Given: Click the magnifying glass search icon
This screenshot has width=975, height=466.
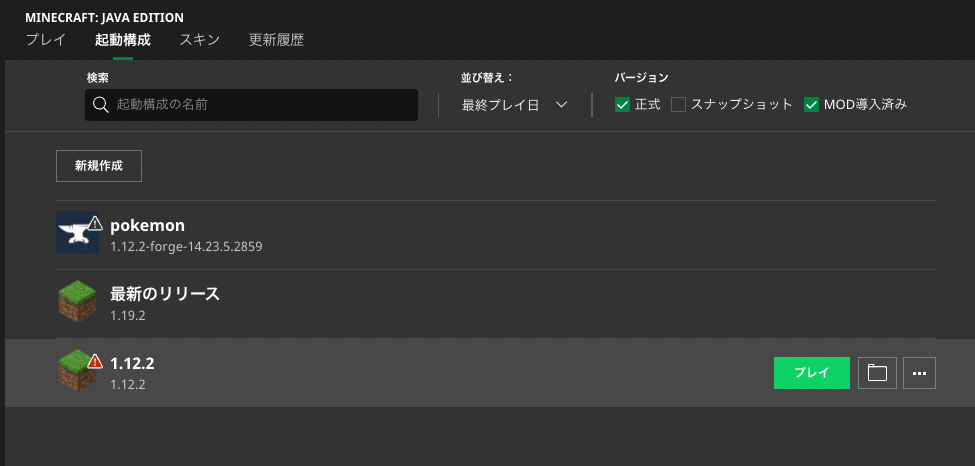Looking at the screenshot, I should point(101,105).
